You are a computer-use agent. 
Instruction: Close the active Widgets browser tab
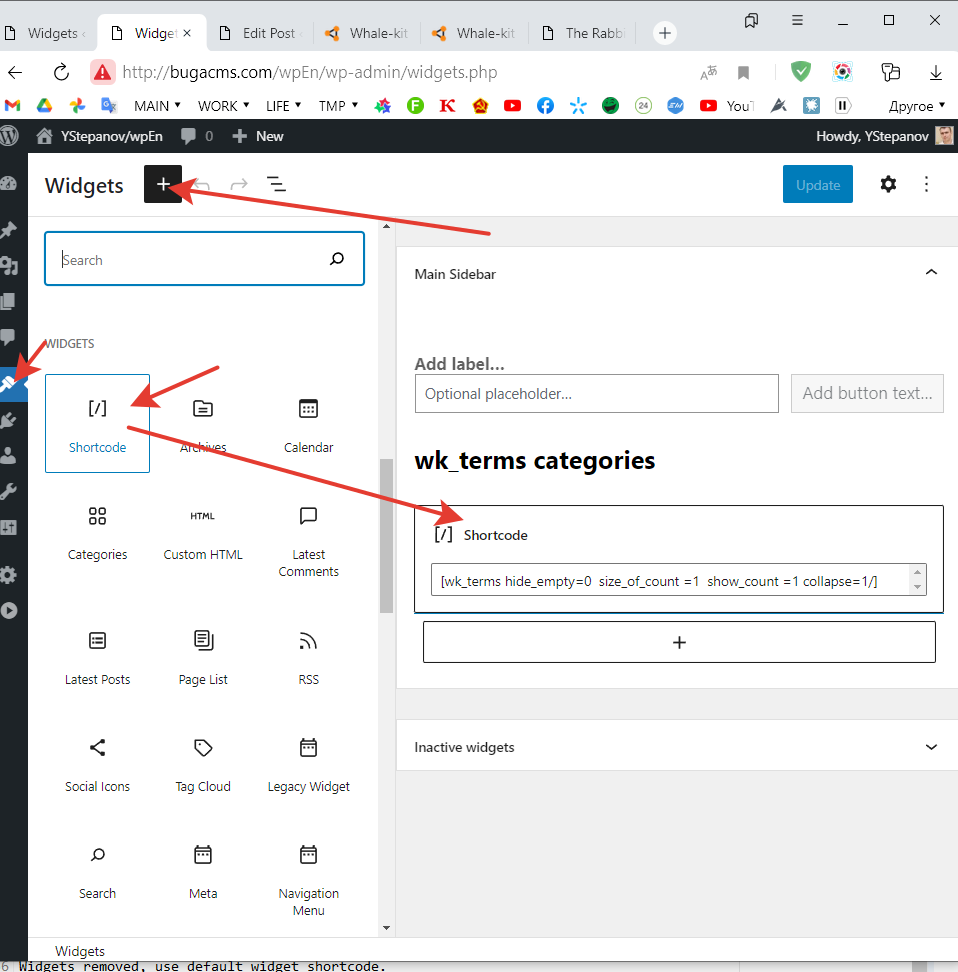pos(187,33)
